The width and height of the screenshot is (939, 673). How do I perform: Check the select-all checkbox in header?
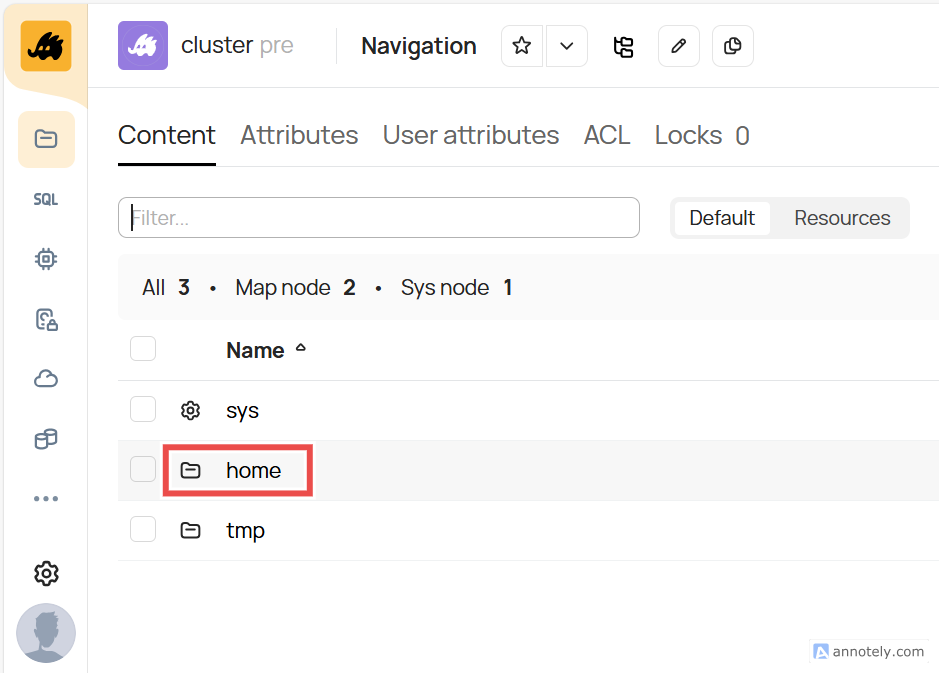click(x=143, y=349)
